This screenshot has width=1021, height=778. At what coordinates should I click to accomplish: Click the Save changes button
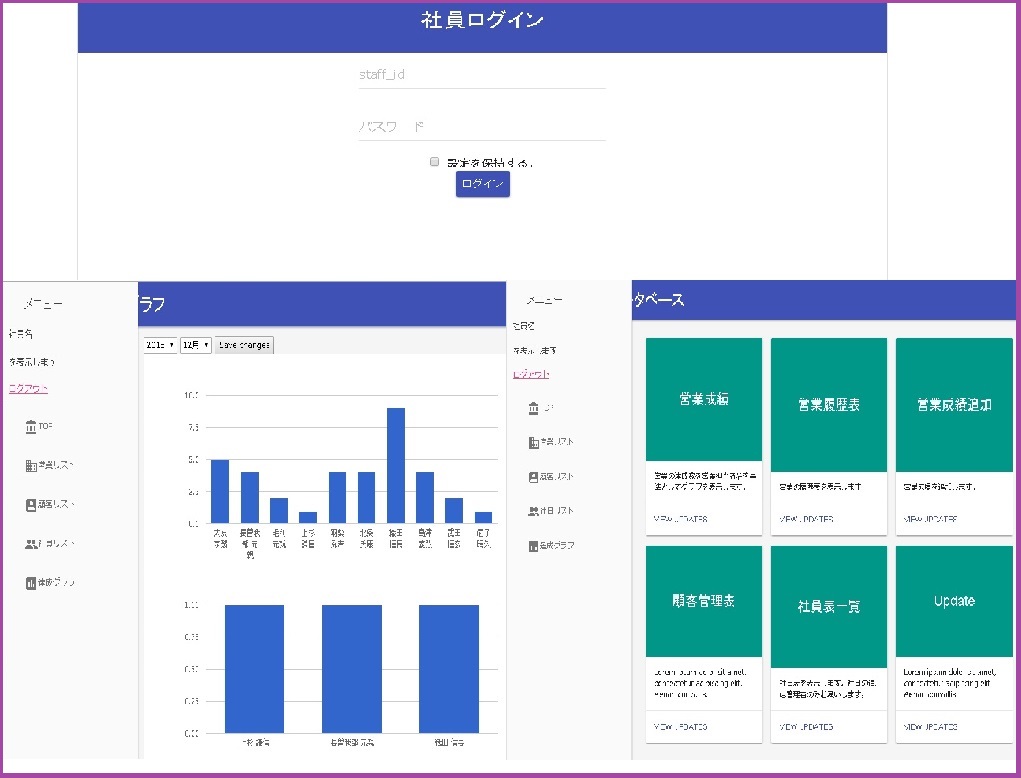[243, 345]
